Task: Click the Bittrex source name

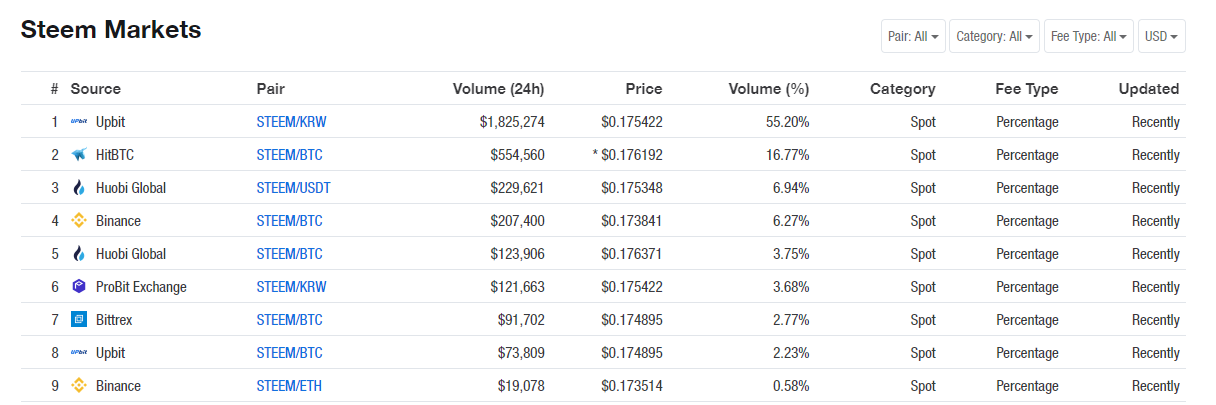Action: [x=114, y=320]
